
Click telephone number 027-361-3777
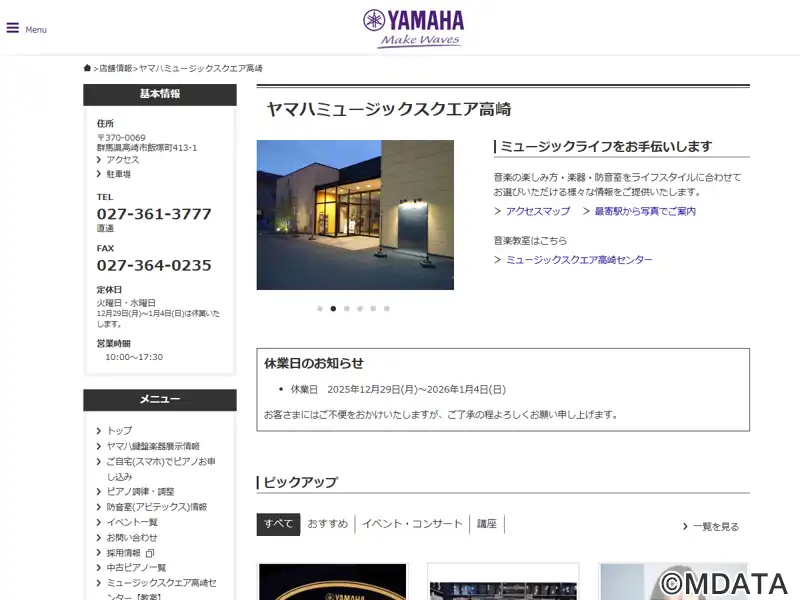pyautogui.click(x=154, y=214)
